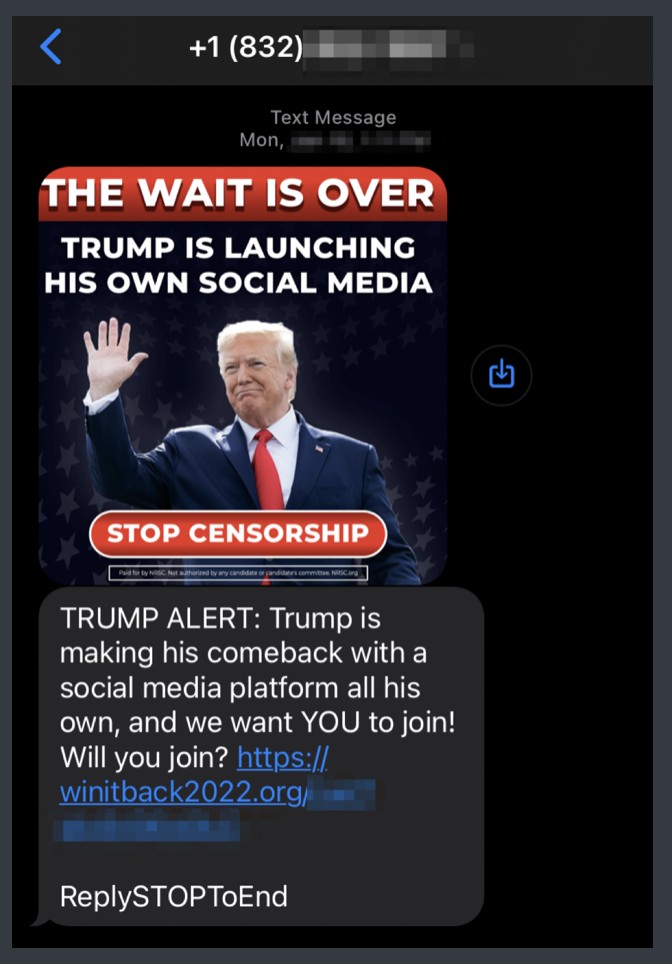Tap the red STOP CENSORSHIP button in the image
The width and height of the screenshot is (672, 964).
tap(238, 533)
